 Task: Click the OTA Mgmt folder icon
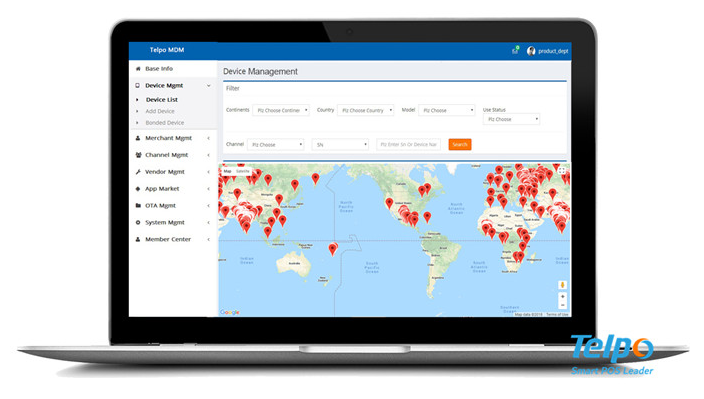tap(138, 206)
